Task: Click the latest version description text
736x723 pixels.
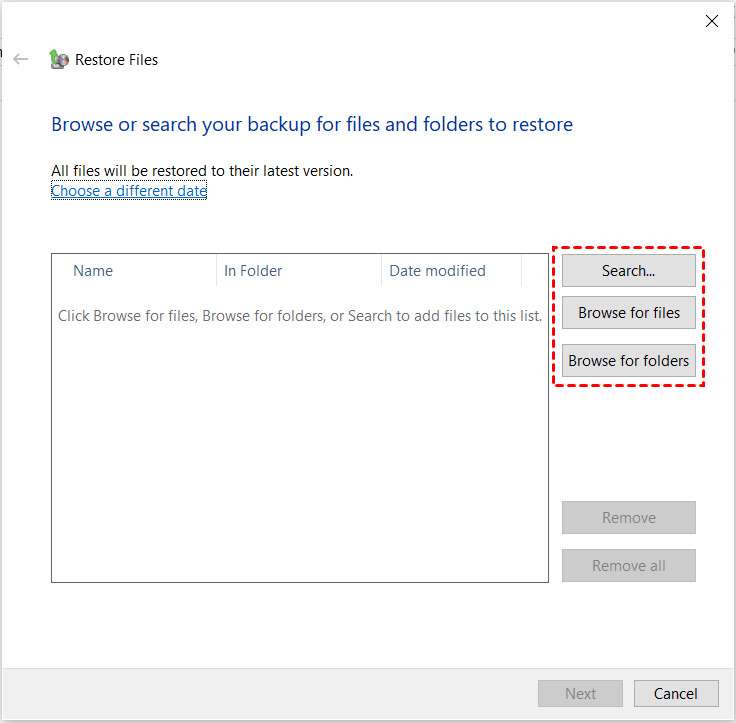Action: tap(202, 171)
